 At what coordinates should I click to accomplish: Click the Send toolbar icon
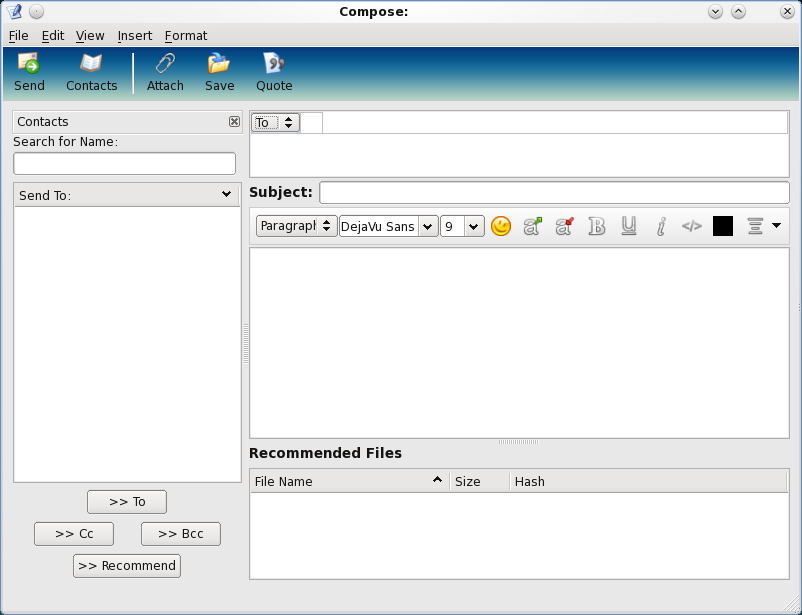coord(29,72)
